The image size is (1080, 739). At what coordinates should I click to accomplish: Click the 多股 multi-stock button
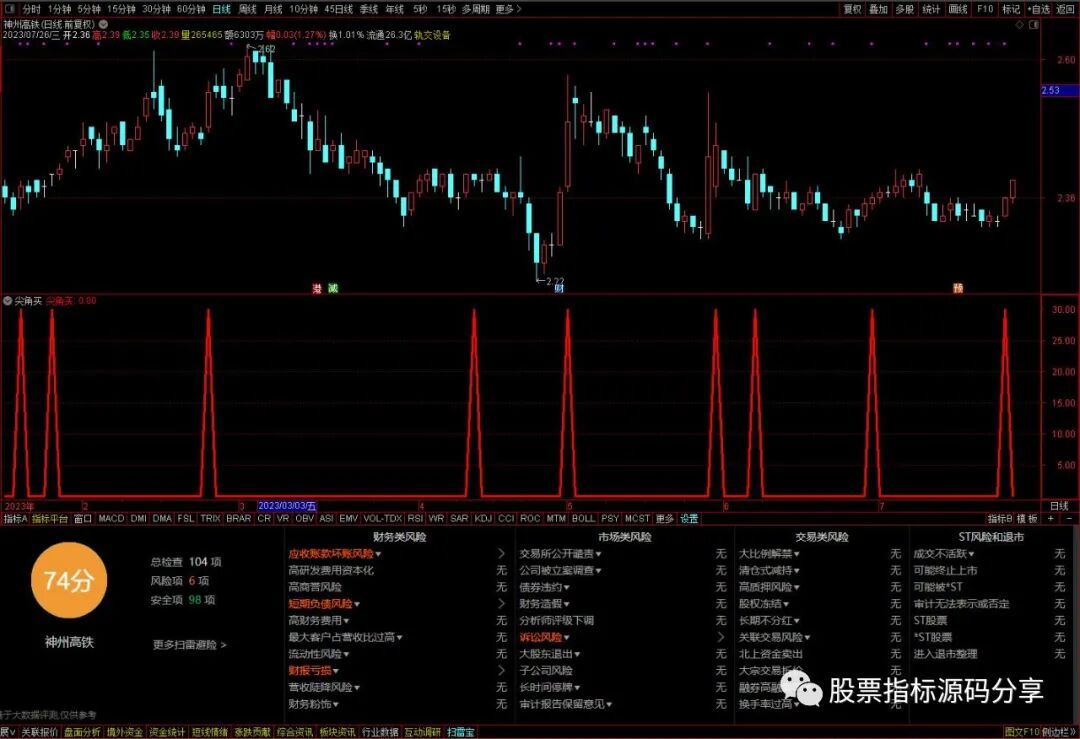click(x=904, y=9)
